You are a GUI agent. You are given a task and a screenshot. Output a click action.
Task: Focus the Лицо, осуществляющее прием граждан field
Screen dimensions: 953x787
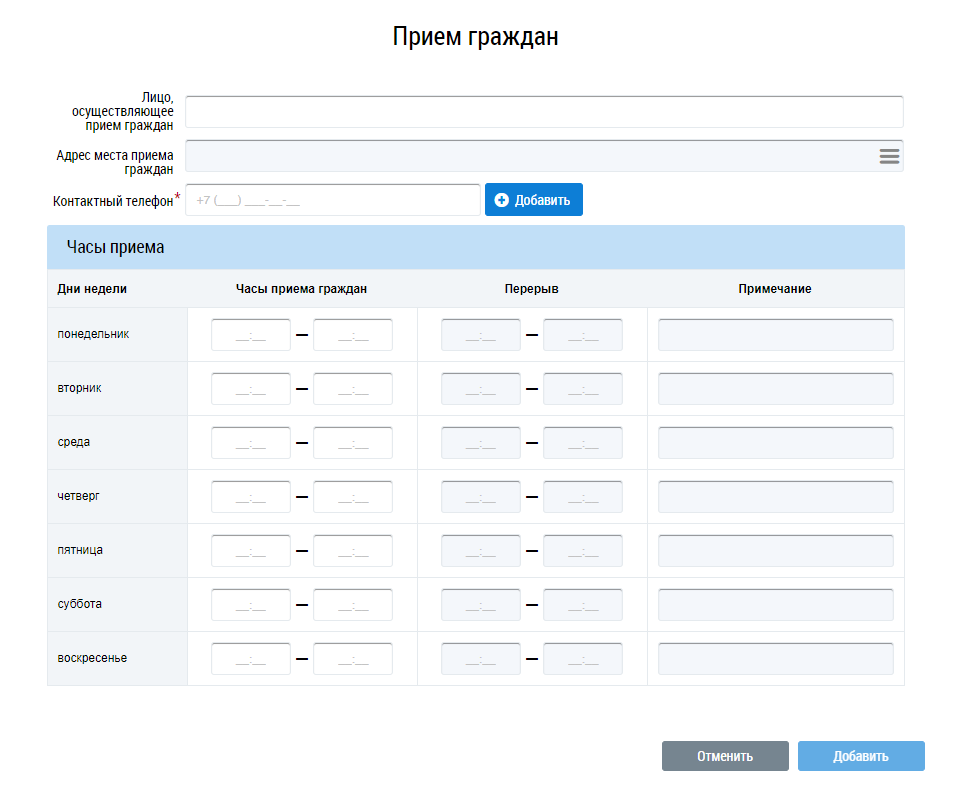(544, 112)
